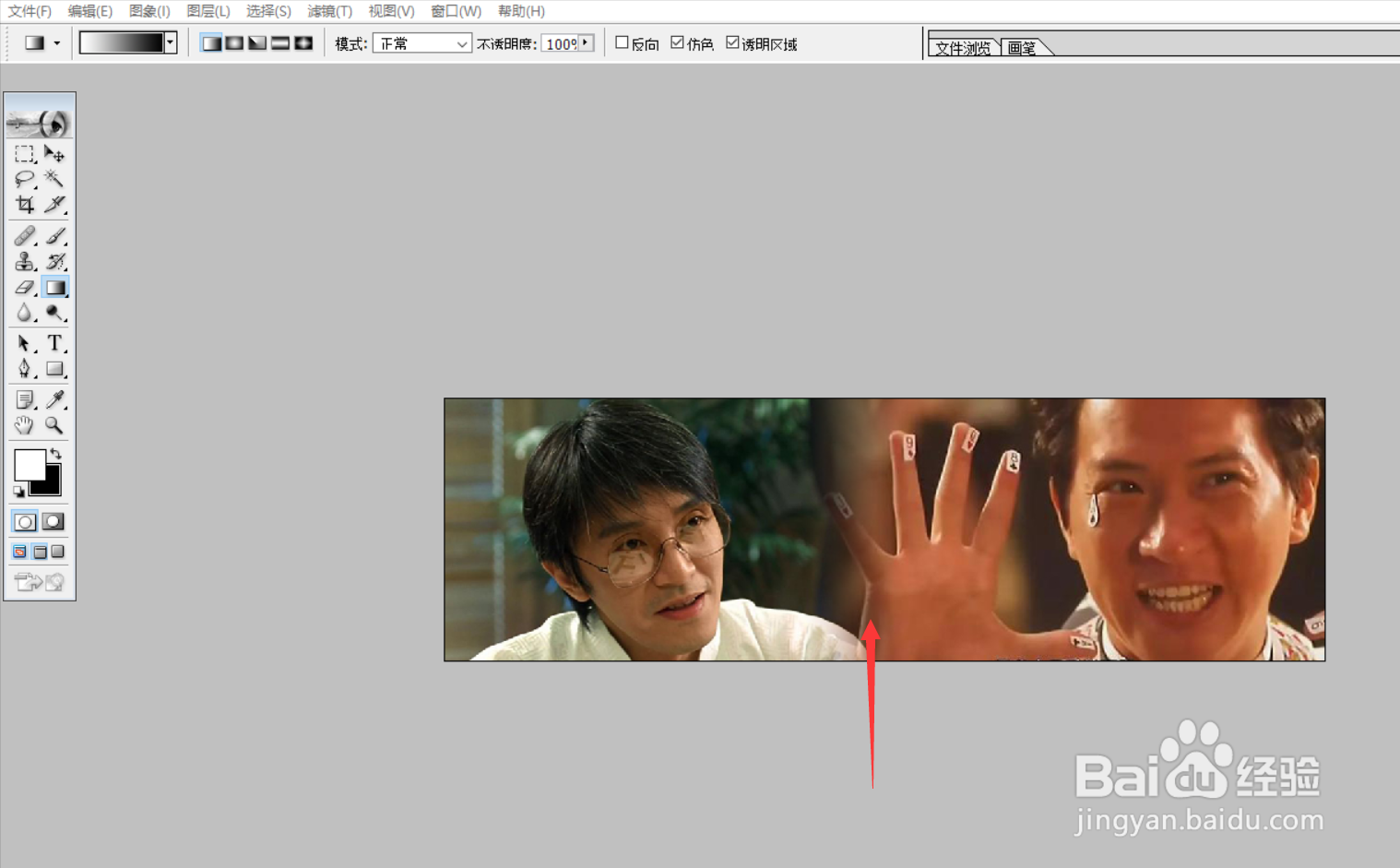1400x868 pixels.
Task: Open the 模式 blending mode dropdown
Action: coord(422,43)
